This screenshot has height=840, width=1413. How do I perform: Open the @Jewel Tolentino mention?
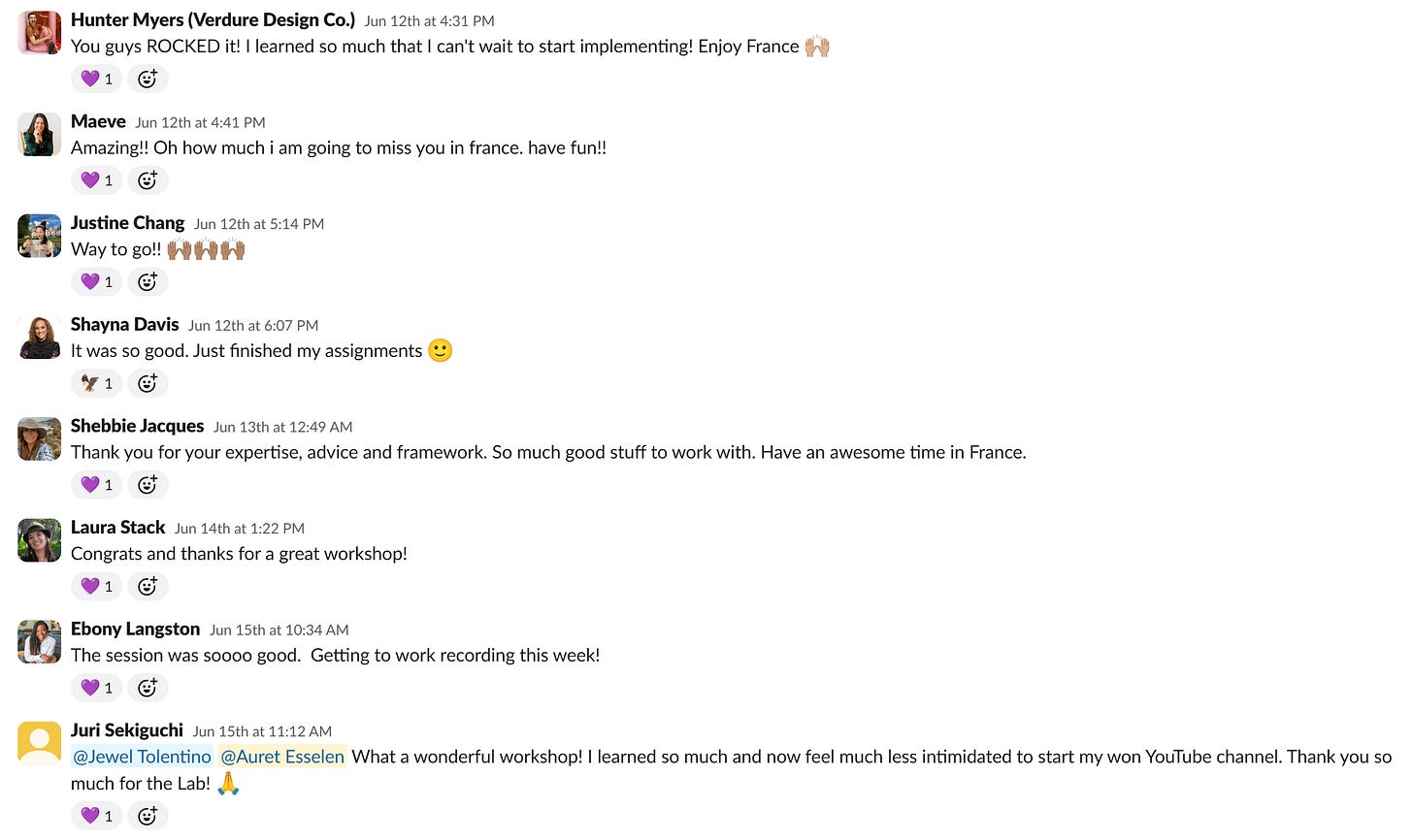(x=142, y=757)
